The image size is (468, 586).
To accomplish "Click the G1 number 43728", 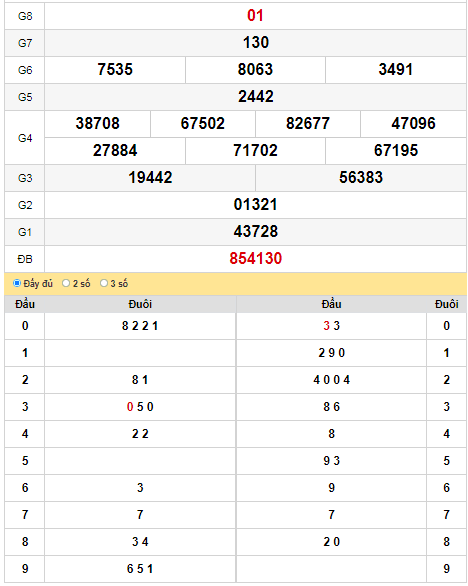I will point(256,232).
